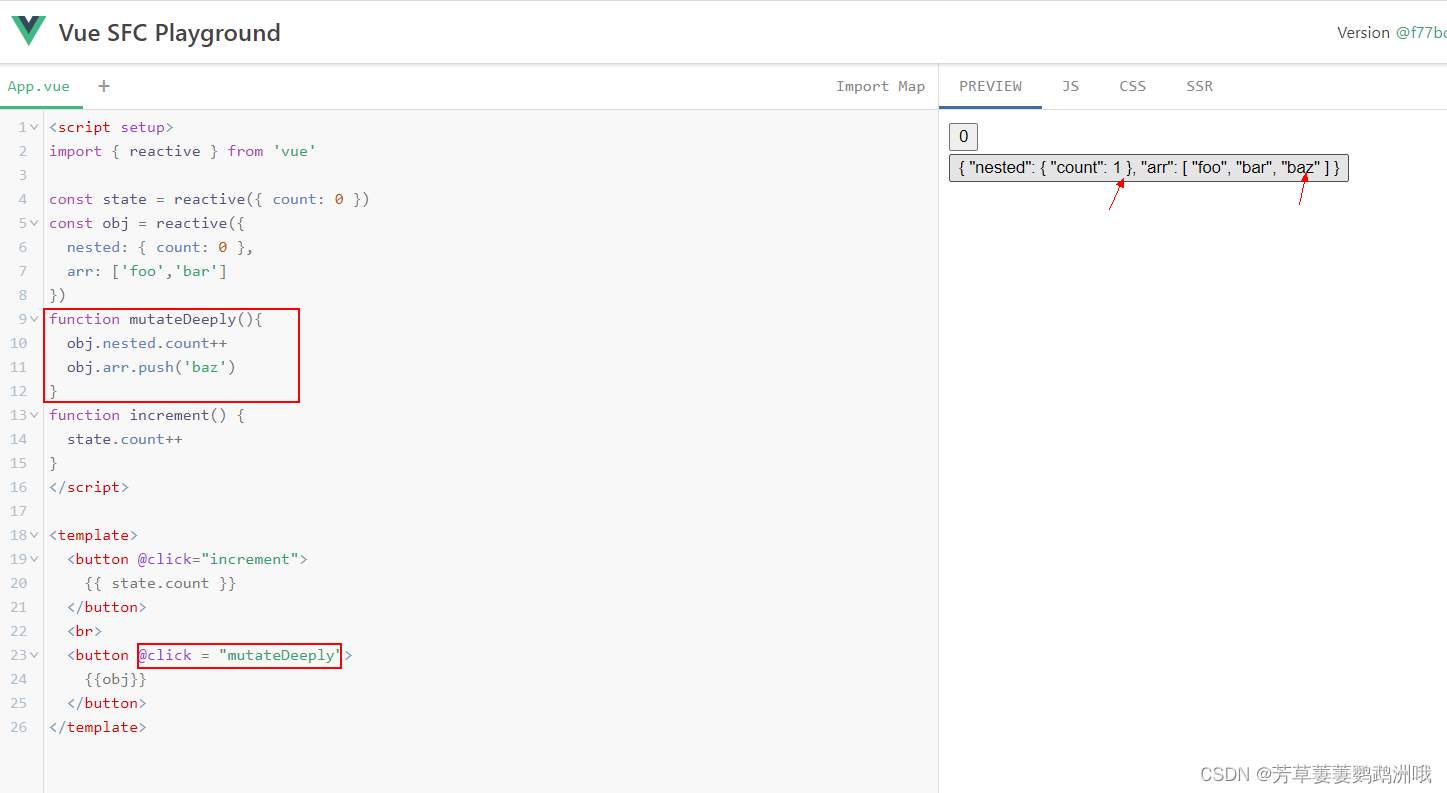
Task: Click the obj.nested.count++ line
Action: [147, 343]
